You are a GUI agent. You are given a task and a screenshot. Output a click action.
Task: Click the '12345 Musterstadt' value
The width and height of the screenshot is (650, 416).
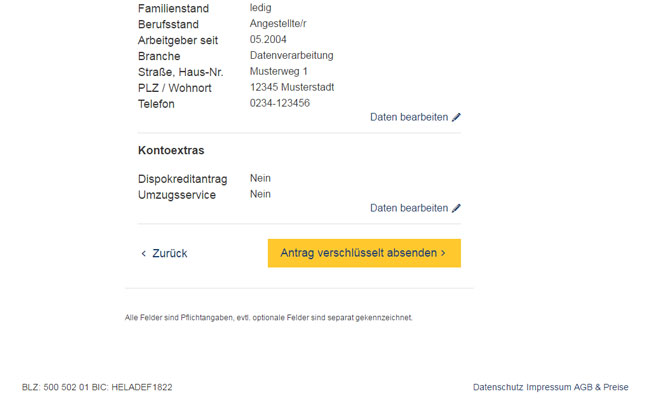(292, 87)
